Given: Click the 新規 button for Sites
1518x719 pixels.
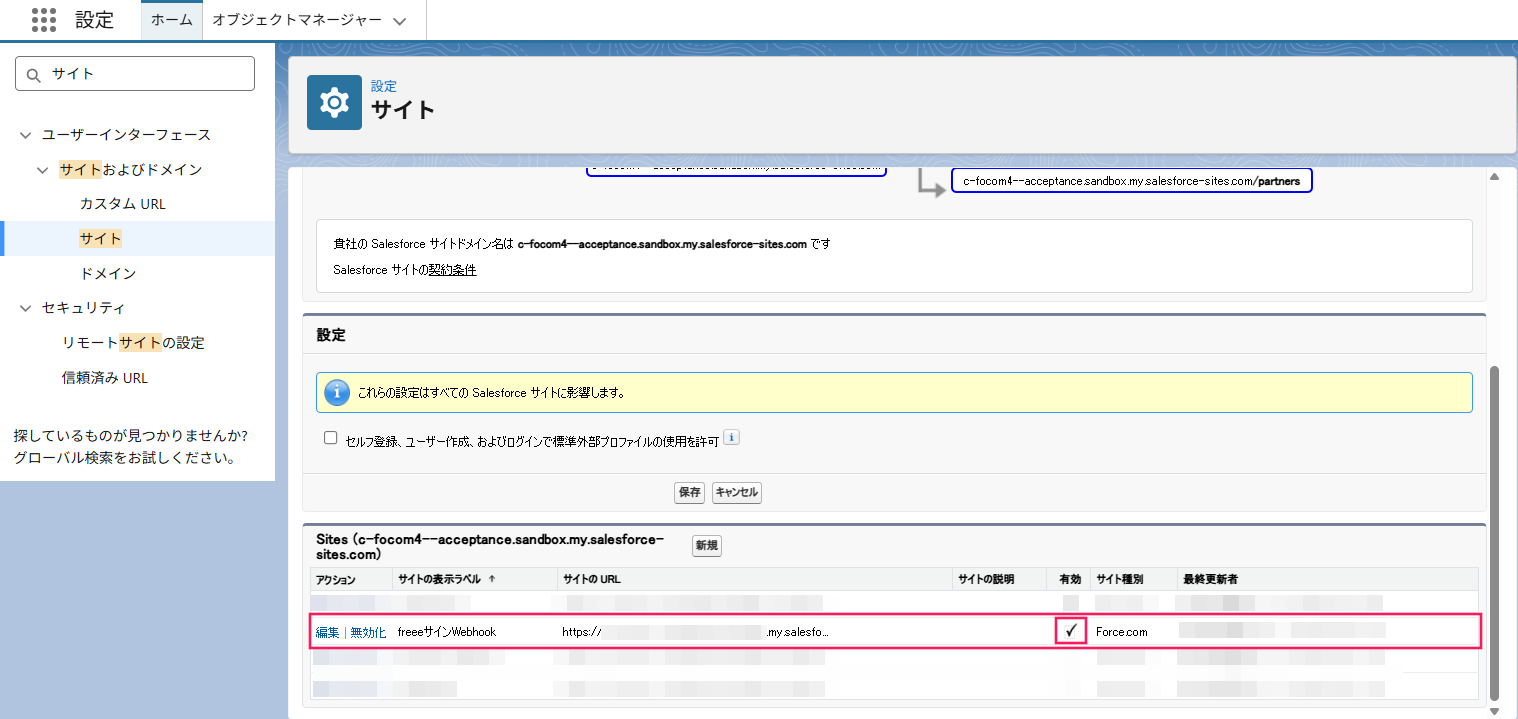Looking at the screenshot, I should [707, 546].
